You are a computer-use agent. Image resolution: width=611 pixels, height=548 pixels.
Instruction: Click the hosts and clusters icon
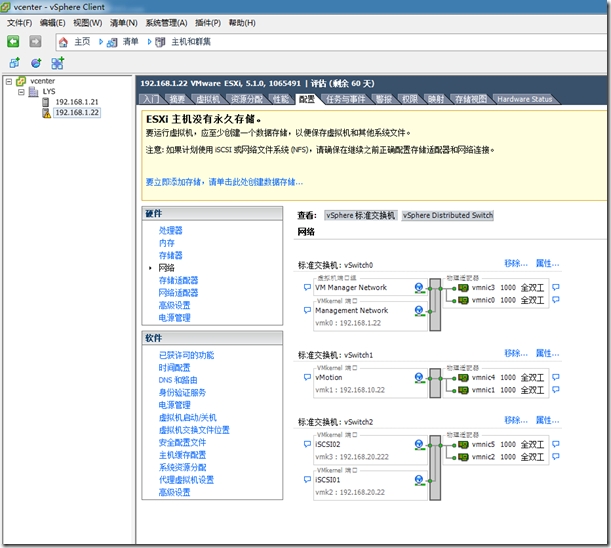pyautogui.click(x=160, y=42)
